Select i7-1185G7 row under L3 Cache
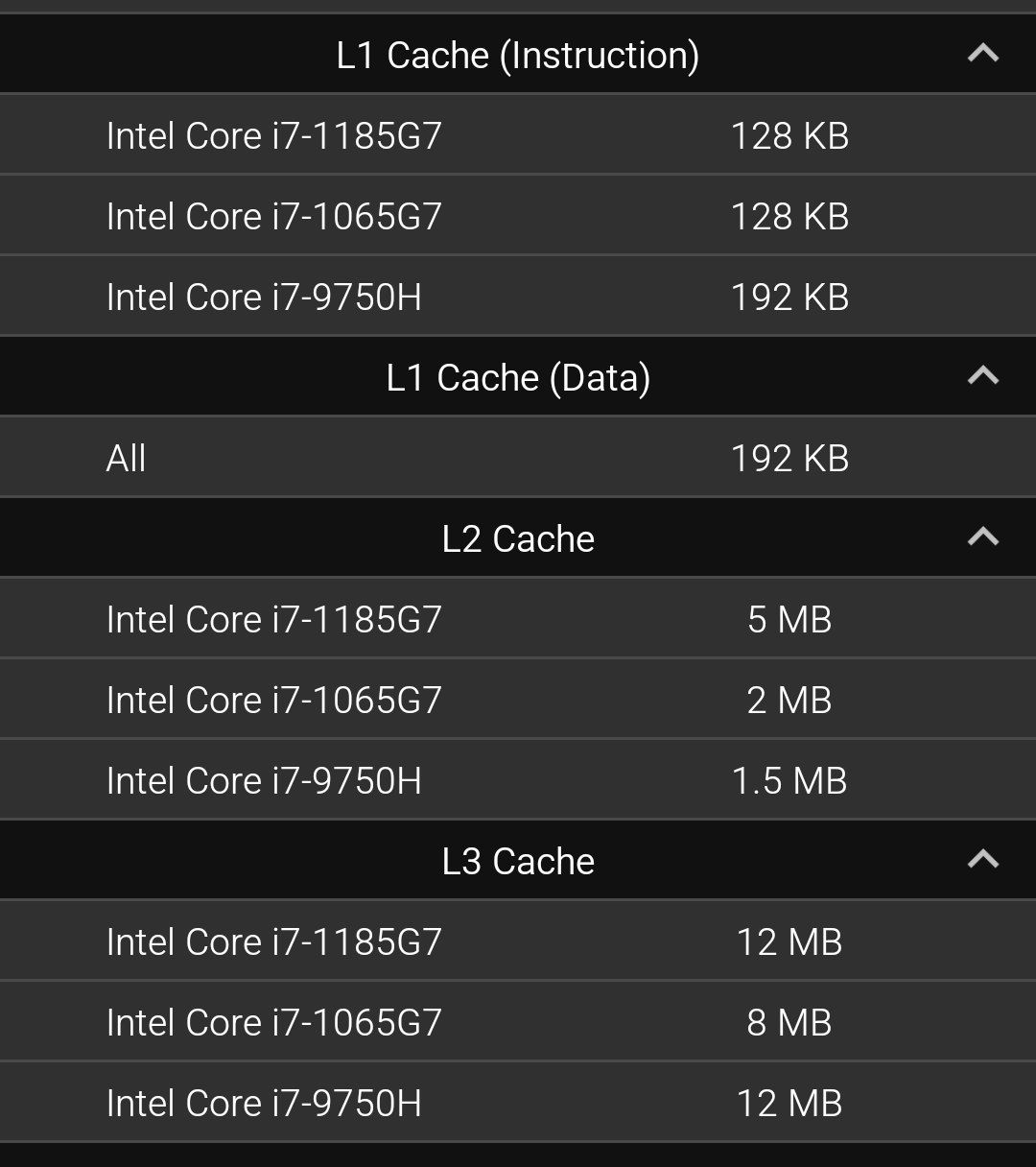Image resolution: width=1036 pixels, height=1167 pixels. click(x=518, y=941)
